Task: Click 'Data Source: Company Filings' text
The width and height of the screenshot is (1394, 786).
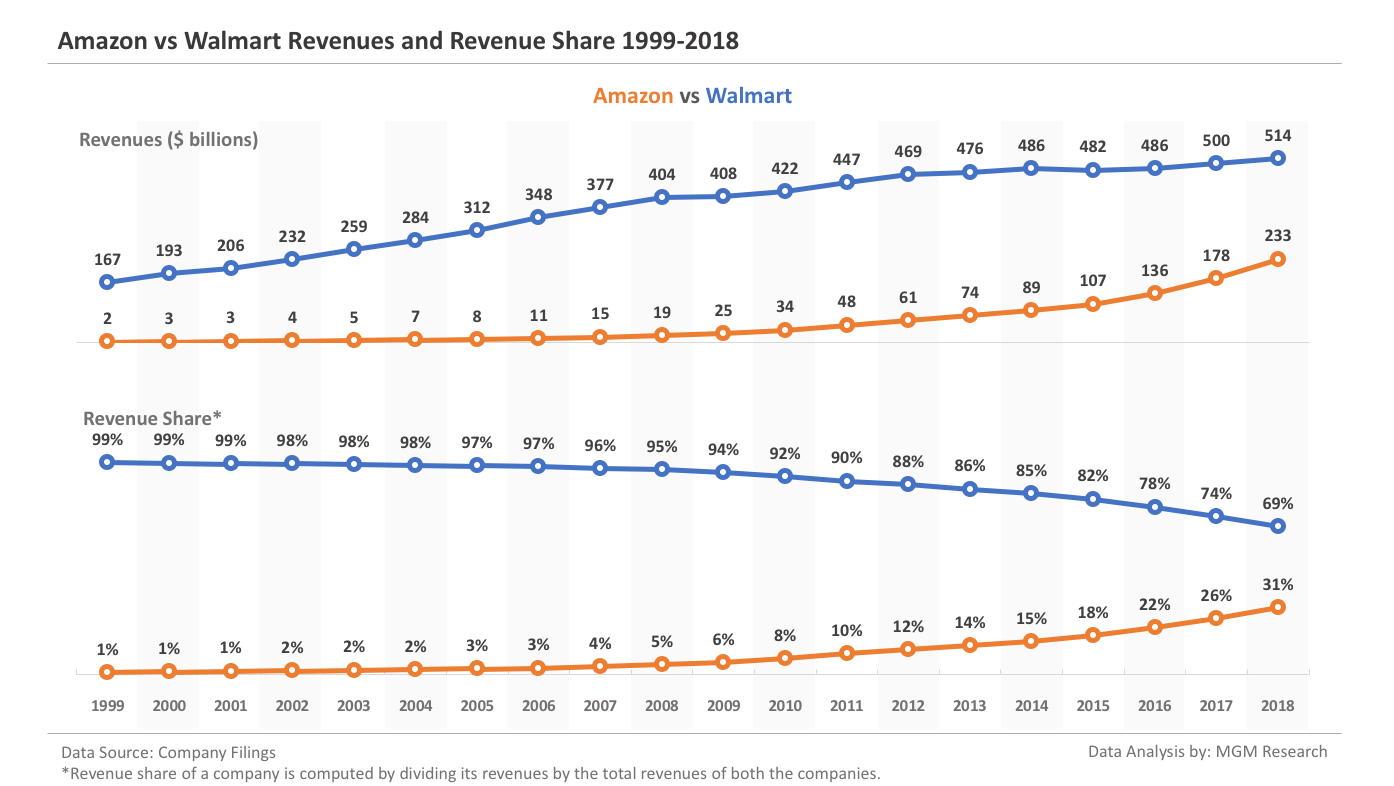Action: [x=168, y=752]
